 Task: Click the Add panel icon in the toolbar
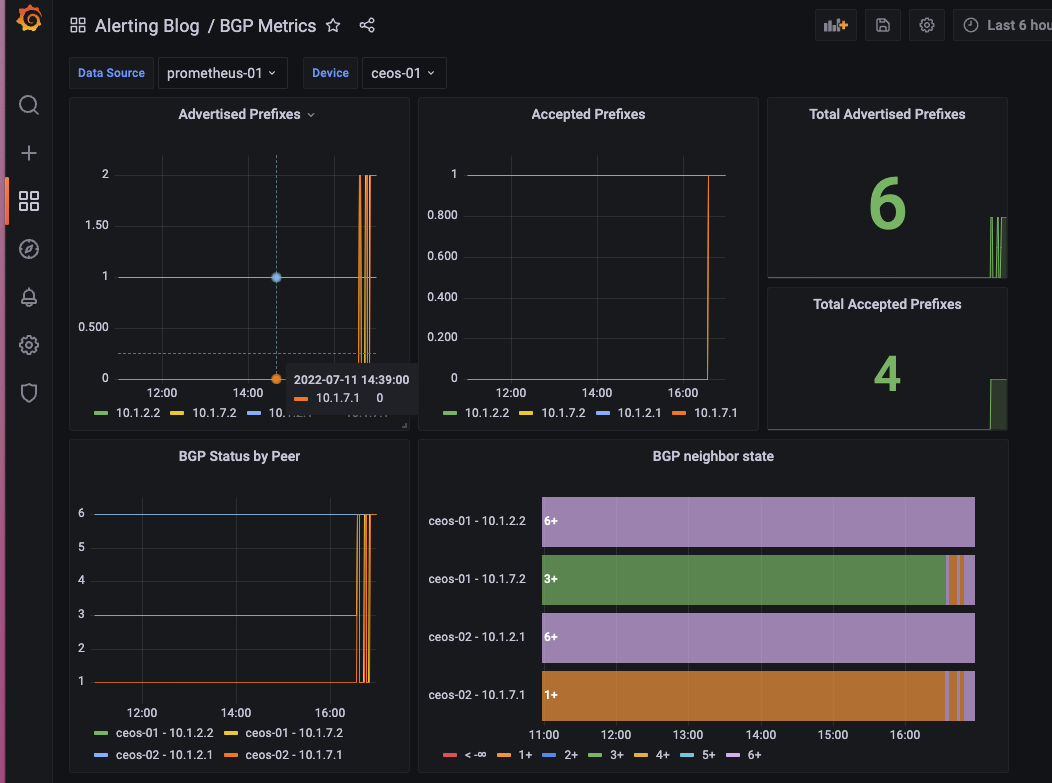point(835,25)
